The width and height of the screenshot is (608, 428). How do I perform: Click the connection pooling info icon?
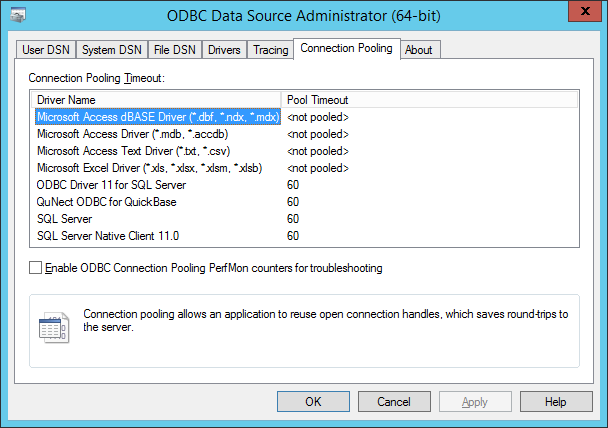(x=53, y=327)
